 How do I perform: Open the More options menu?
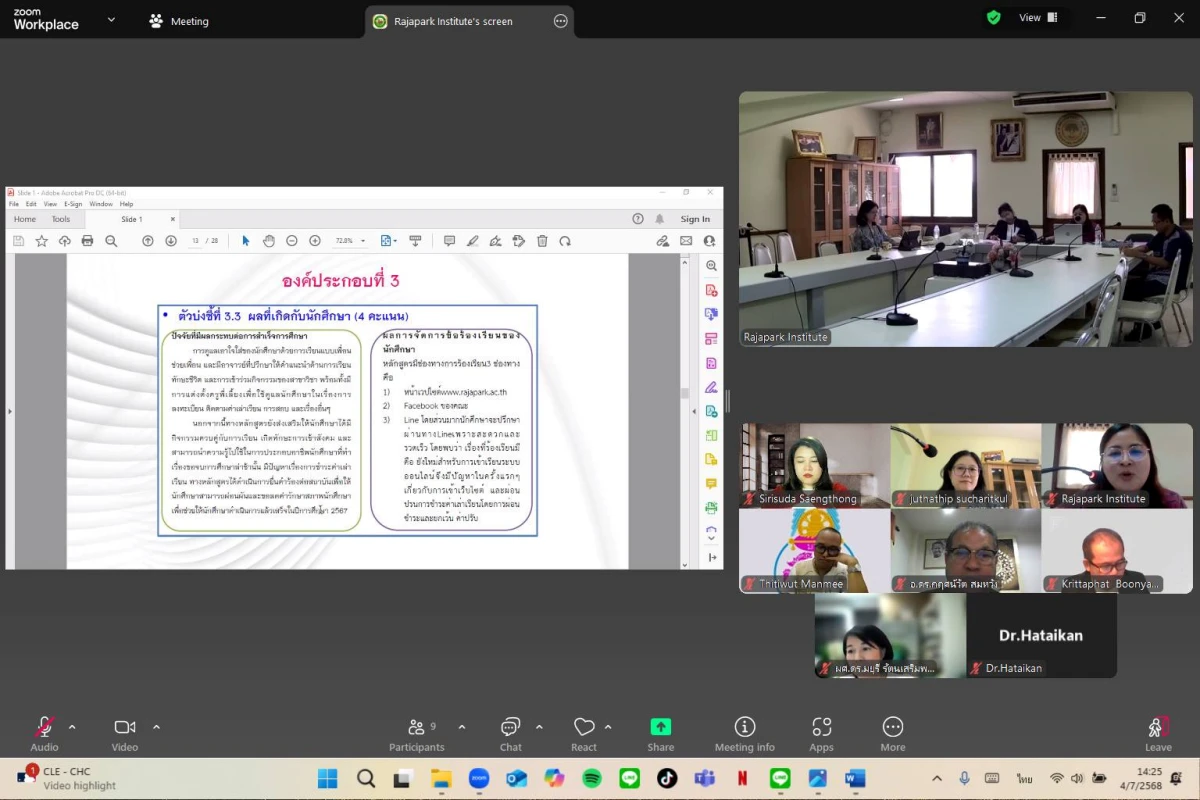click(892, 733)
